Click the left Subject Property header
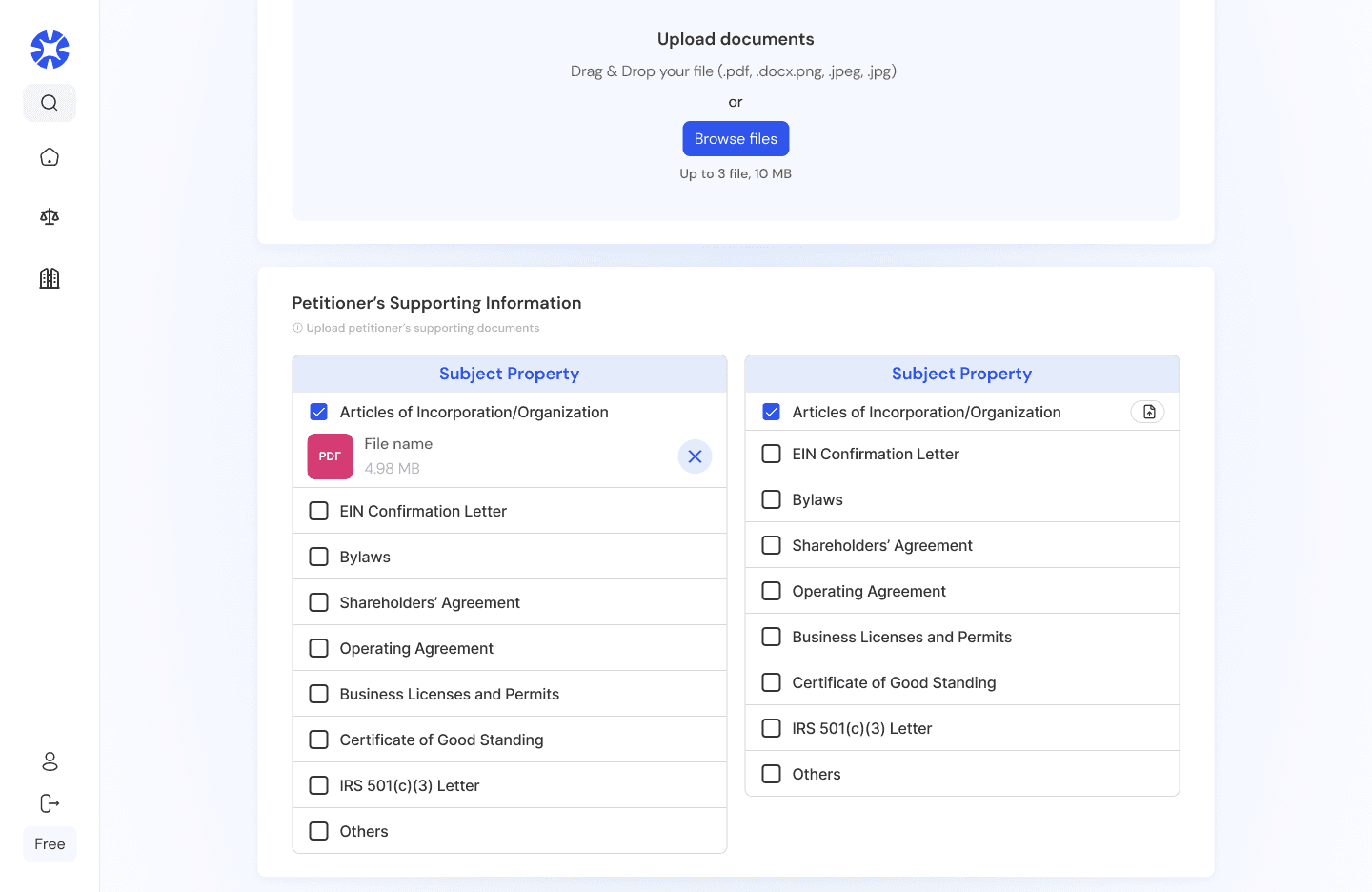The width and height of the screenshot is (1372, 892). coord(509,374)
